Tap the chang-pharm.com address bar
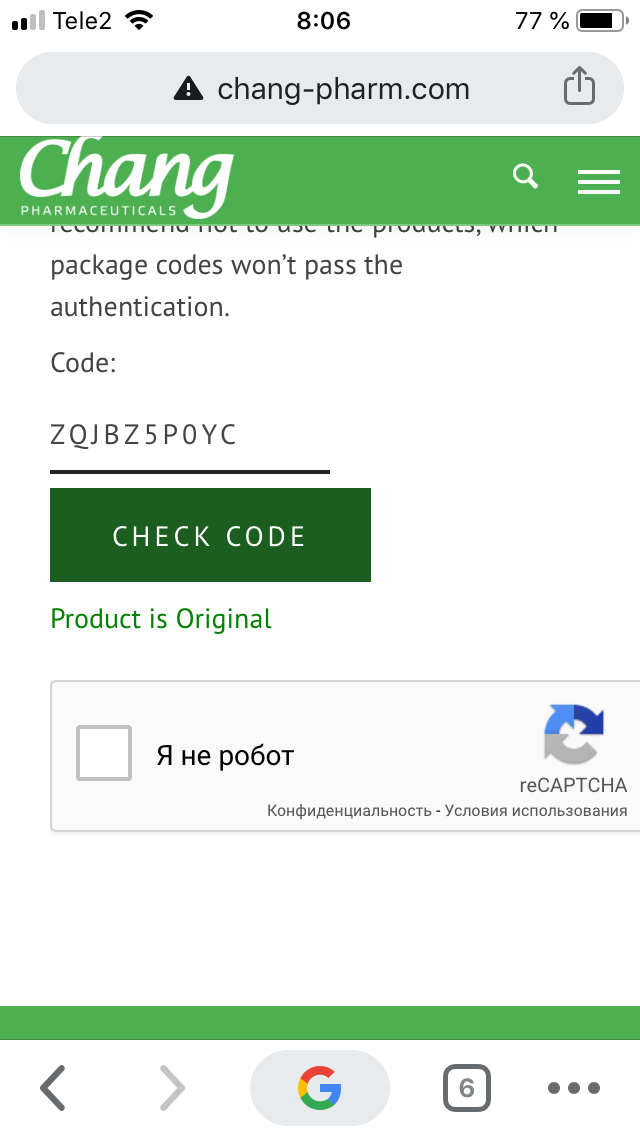Image resolution: width=640 pixels, height=1136 pixels. (x=344, y=88)
